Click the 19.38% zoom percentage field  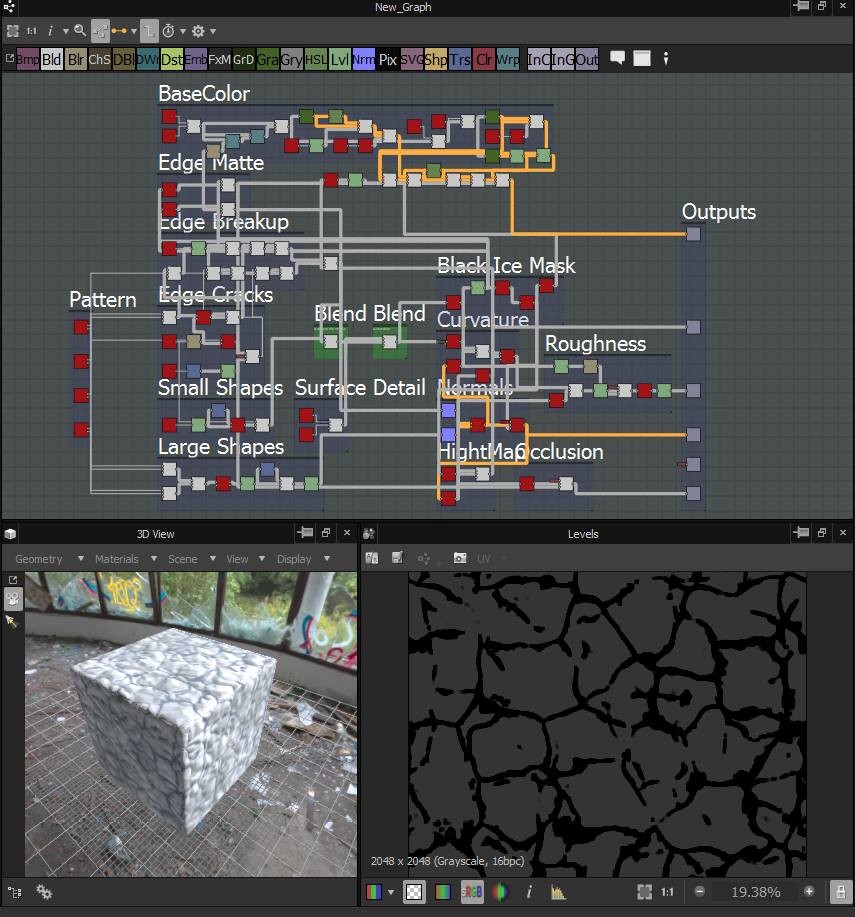(755, 892)
